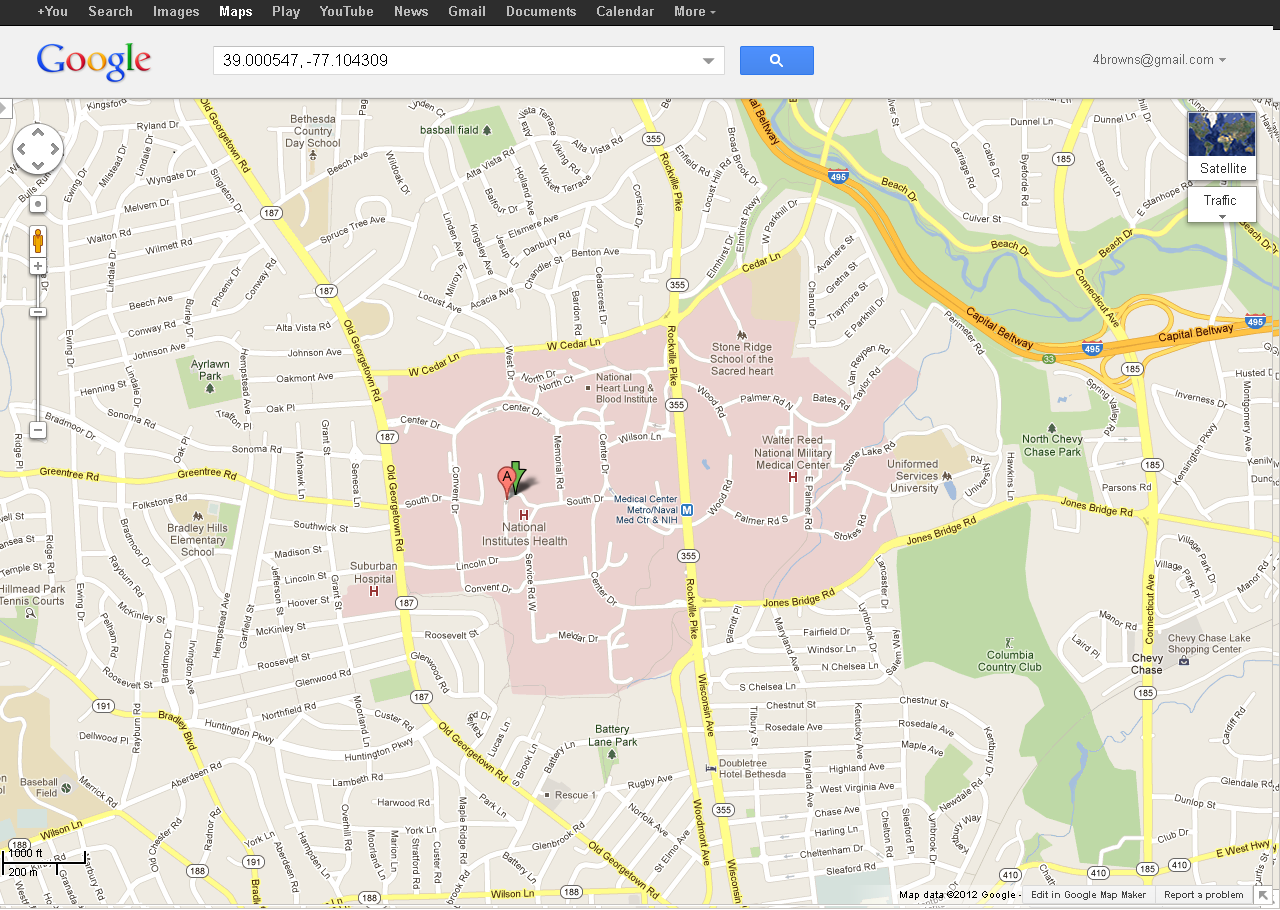1280x910 pixels.
Task: Open Gmail from the top bar
Action: (467, 12)
